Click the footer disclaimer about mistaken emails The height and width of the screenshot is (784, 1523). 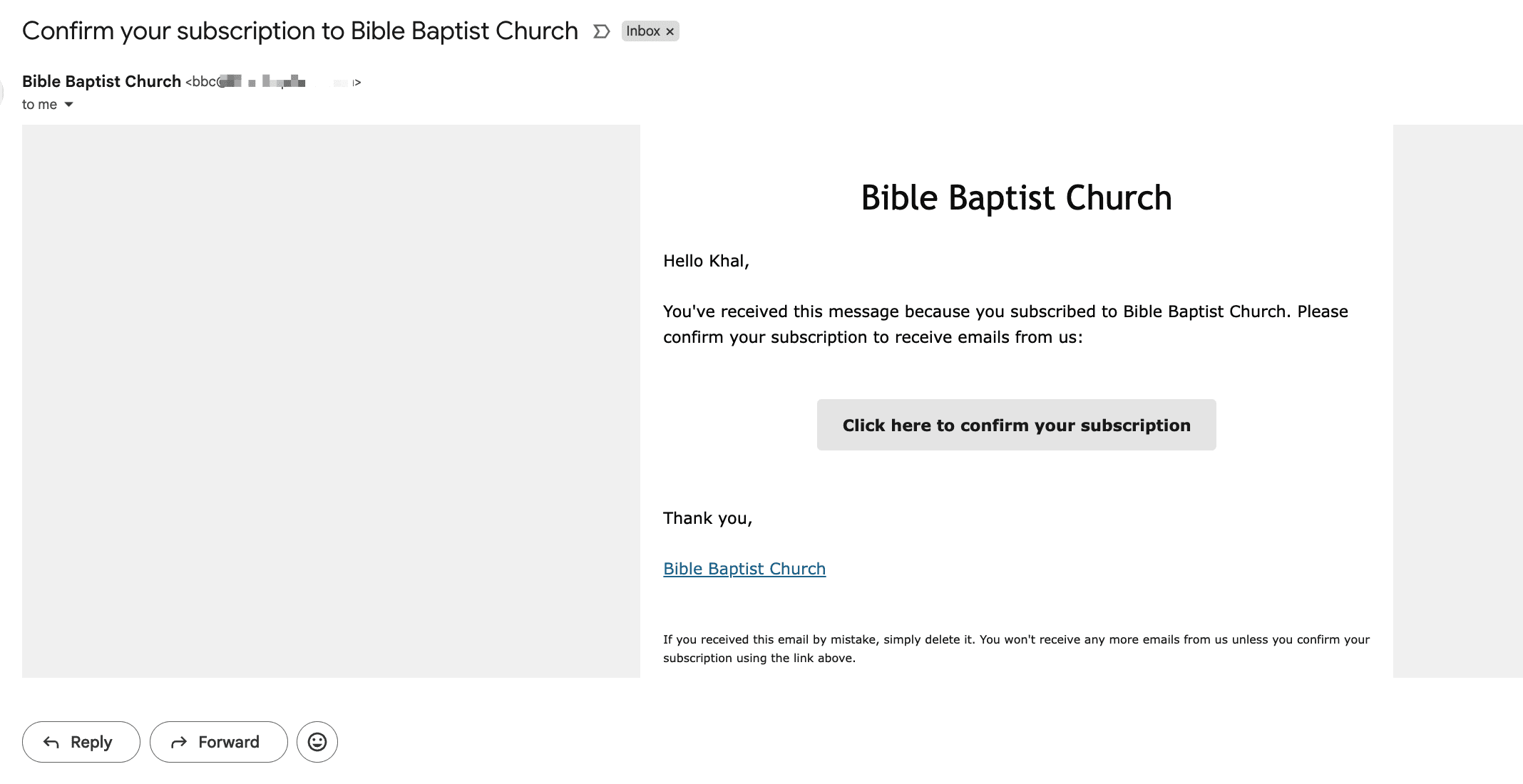(1016, 649)
